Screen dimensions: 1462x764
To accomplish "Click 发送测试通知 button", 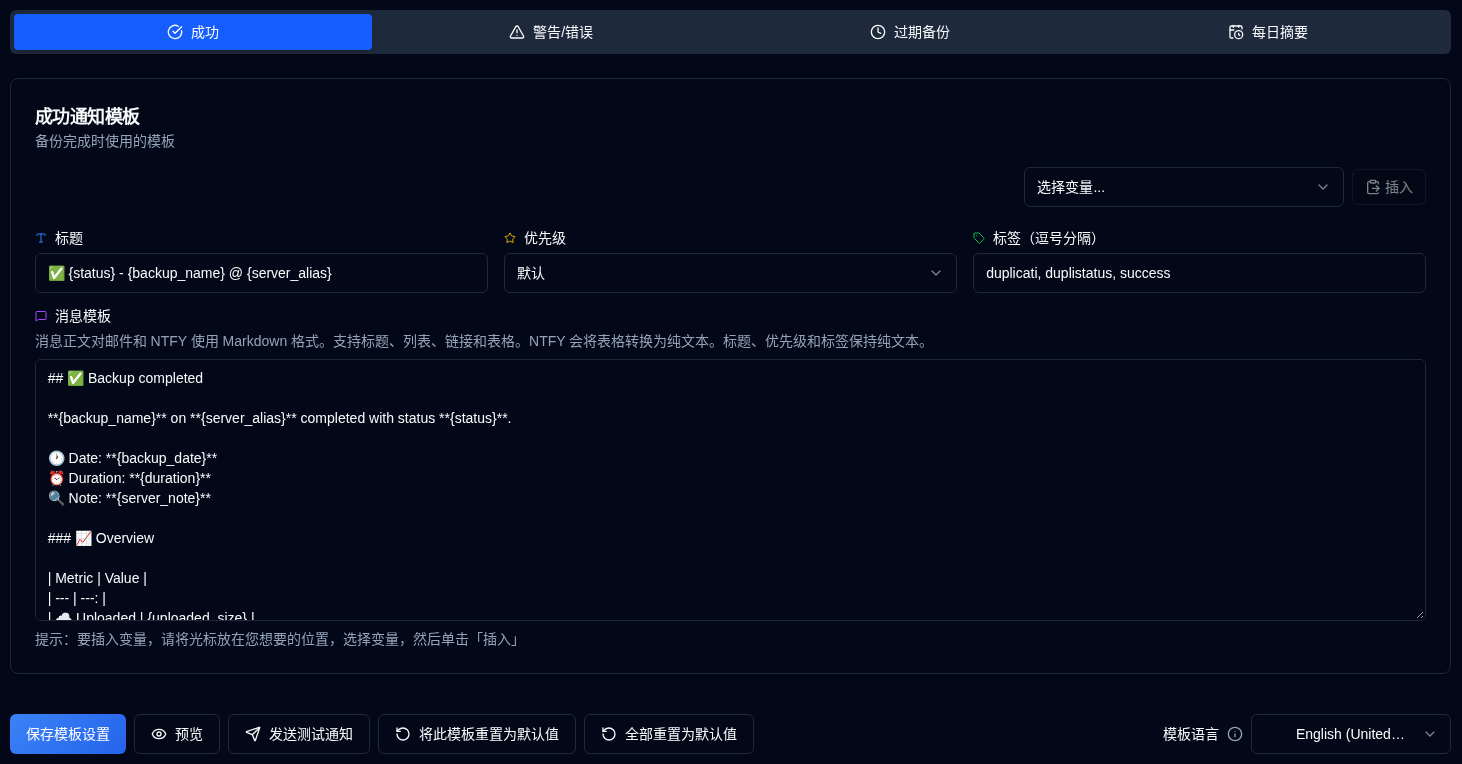I will coord(299,734).
